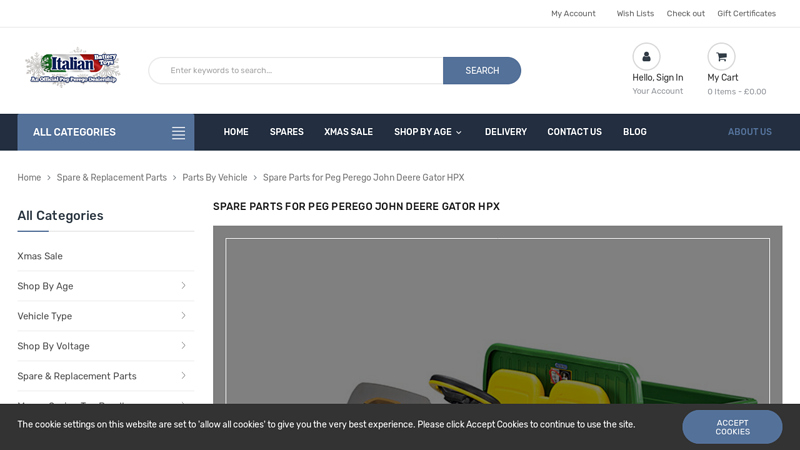
Task: Accept cookies via the Accept Cookies button
Action: (732, 427)
